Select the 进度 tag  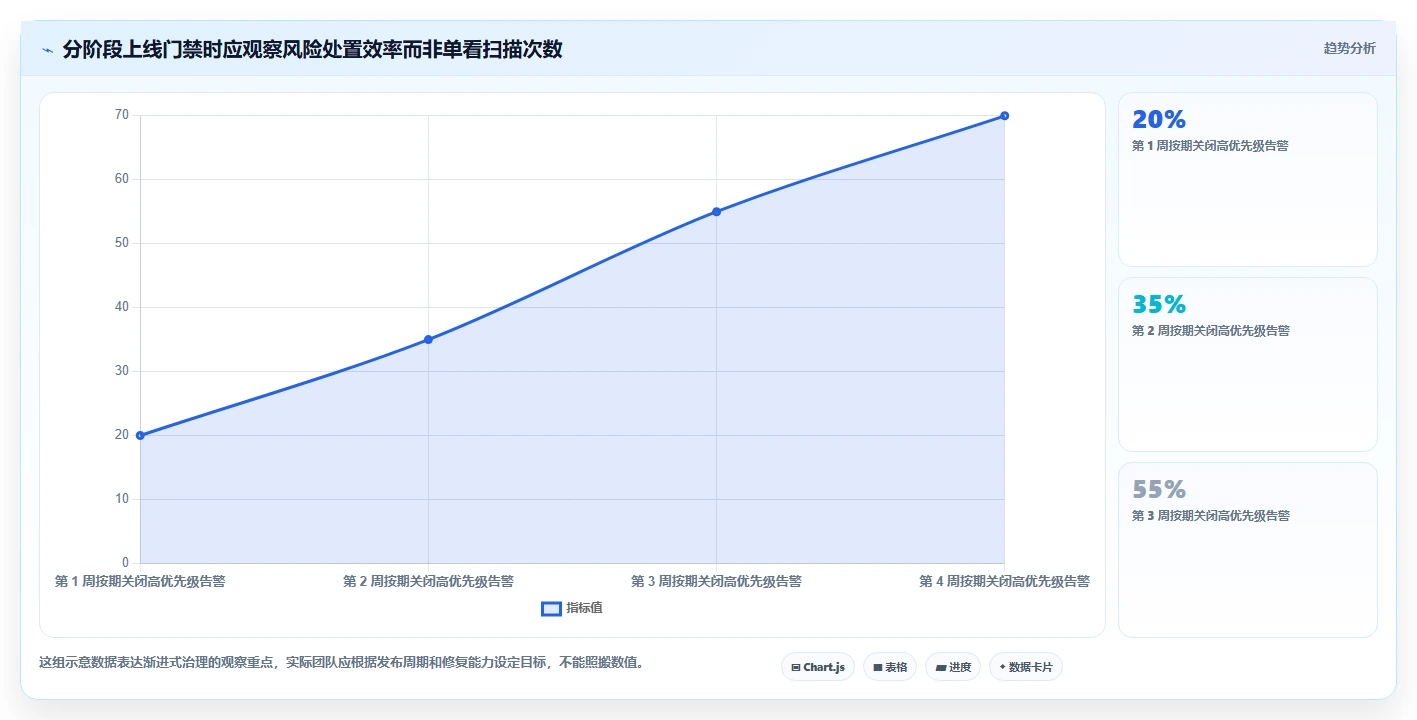tap(952, 667)
